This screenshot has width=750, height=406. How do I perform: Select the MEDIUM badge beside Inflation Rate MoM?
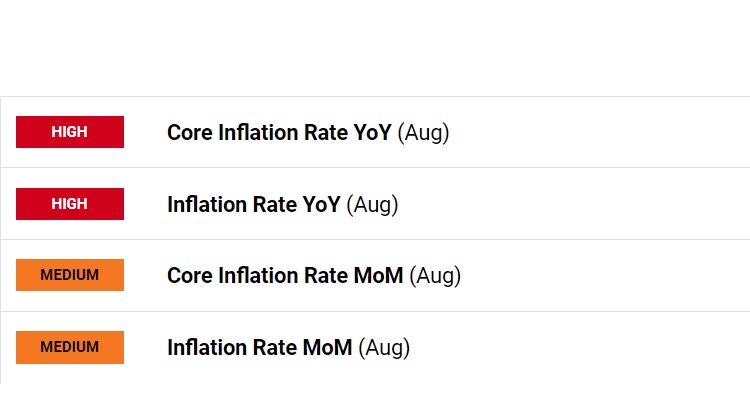[70, 347]
